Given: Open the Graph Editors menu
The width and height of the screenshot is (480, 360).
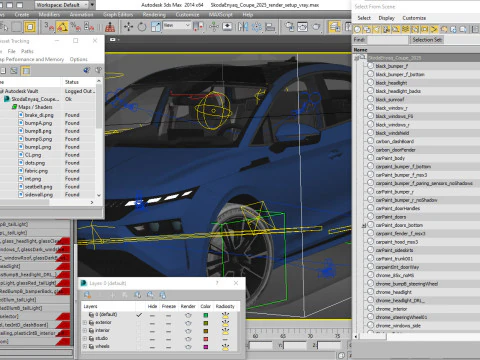Looking at the screenshot, I should coord(118,15).
